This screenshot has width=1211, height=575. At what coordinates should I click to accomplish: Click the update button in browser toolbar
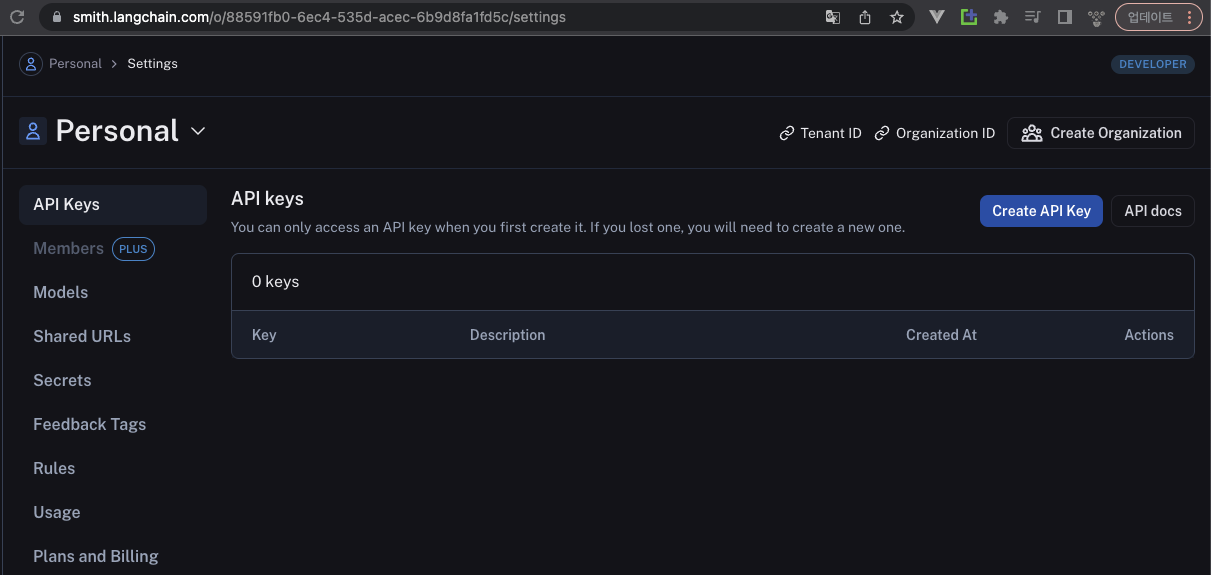1158,17
